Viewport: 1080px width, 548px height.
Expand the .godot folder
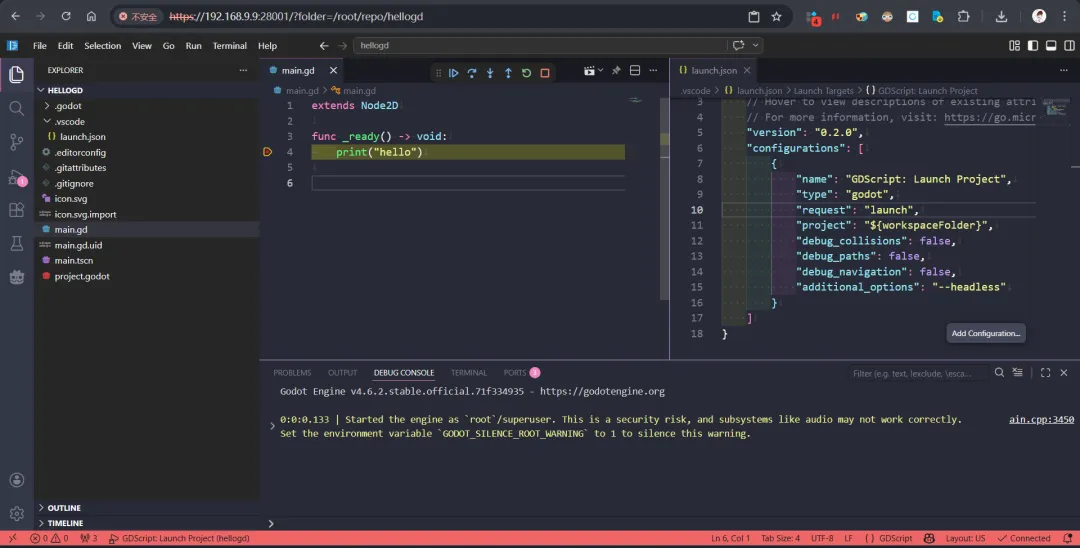coord(68,106)
